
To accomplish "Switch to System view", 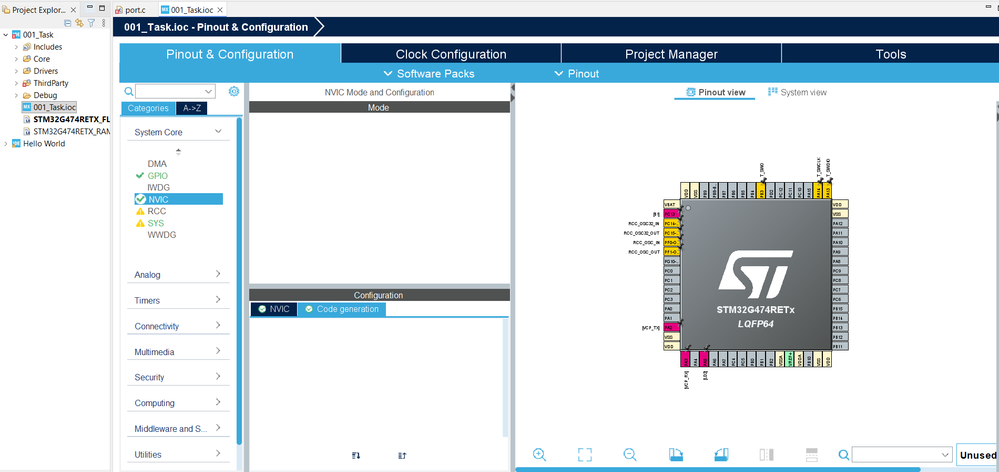I will 798,92.
